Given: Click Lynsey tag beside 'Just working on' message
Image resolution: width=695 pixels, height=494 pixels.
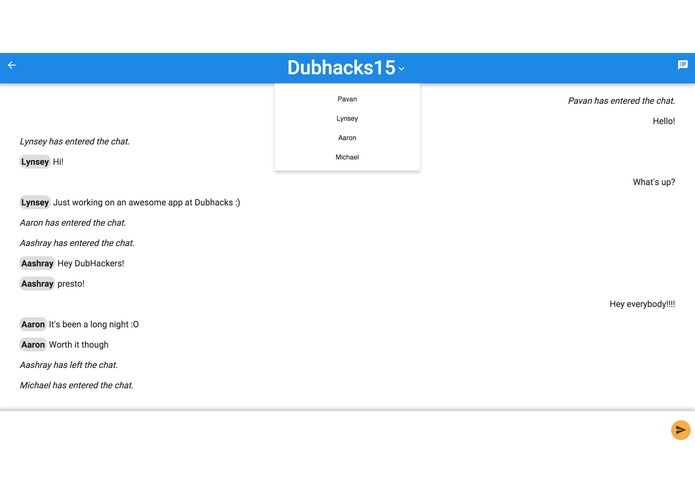Looking at the screenshot, I should 35,202.
